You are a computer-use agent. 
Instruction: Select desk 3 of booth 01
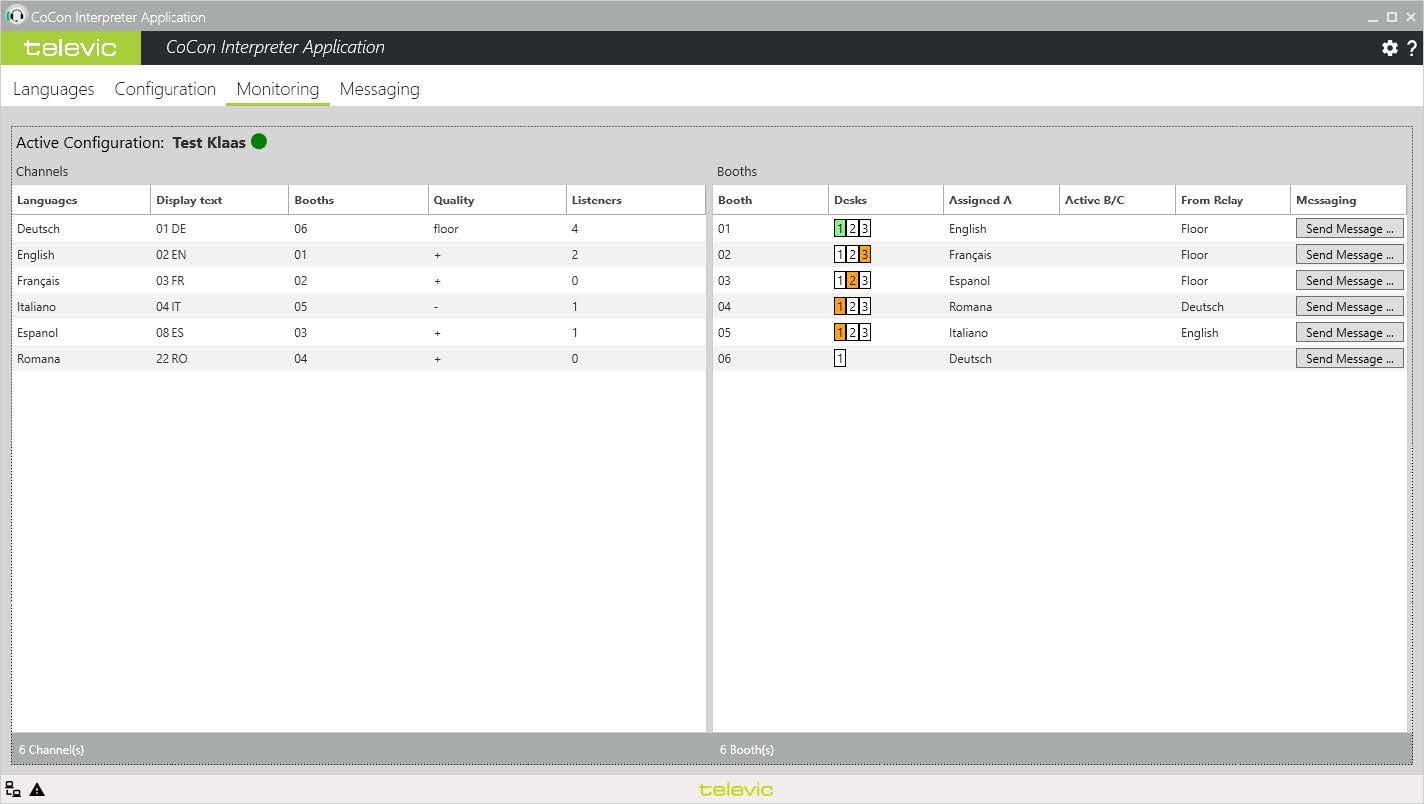tap(864, 229)
